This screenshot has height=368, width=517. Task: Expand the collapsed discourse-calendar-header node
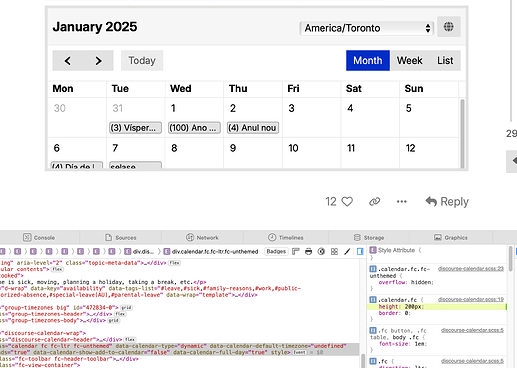[x=100, y=339]
